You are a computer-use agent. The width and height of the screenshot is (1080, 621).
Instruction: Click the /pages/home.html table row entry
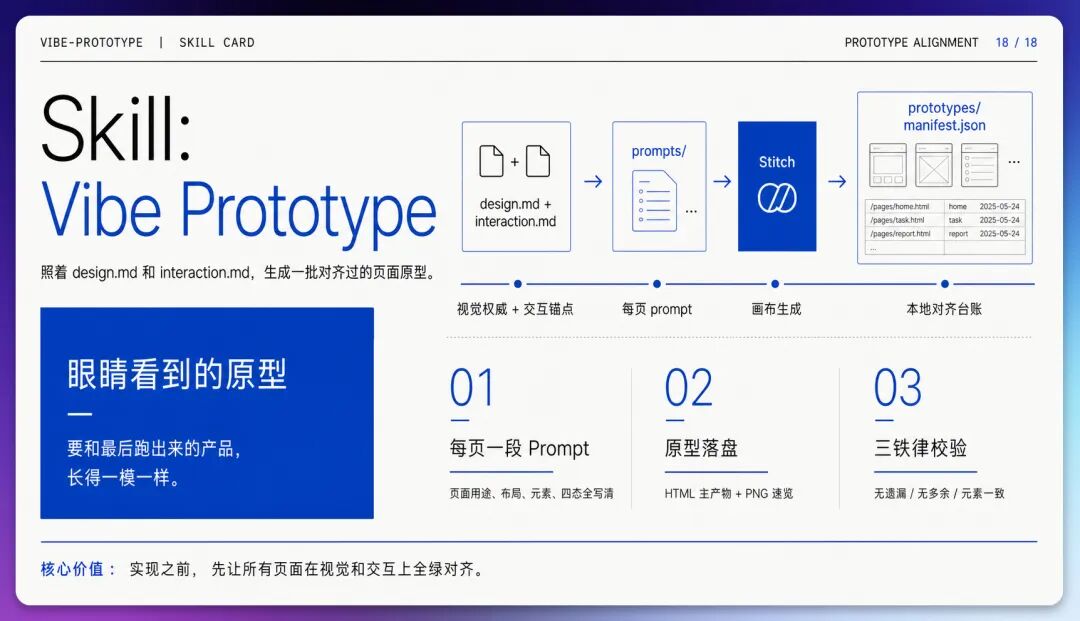(x=900, y=207)
